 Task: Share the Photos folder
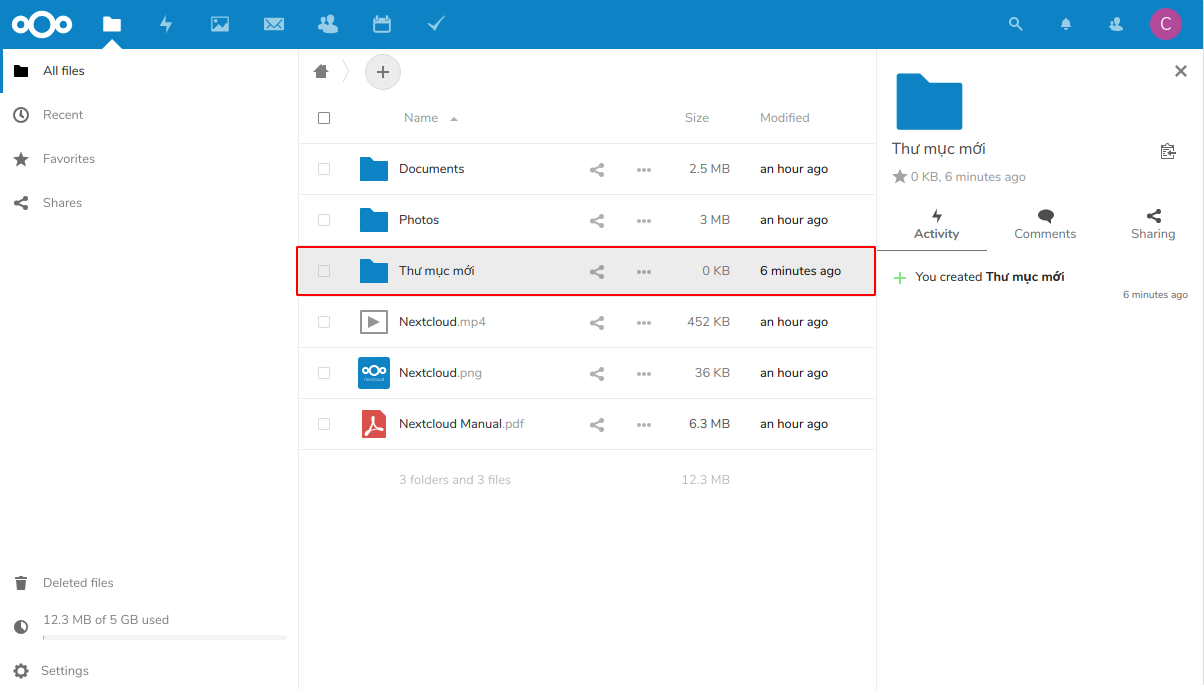[597, 221]
